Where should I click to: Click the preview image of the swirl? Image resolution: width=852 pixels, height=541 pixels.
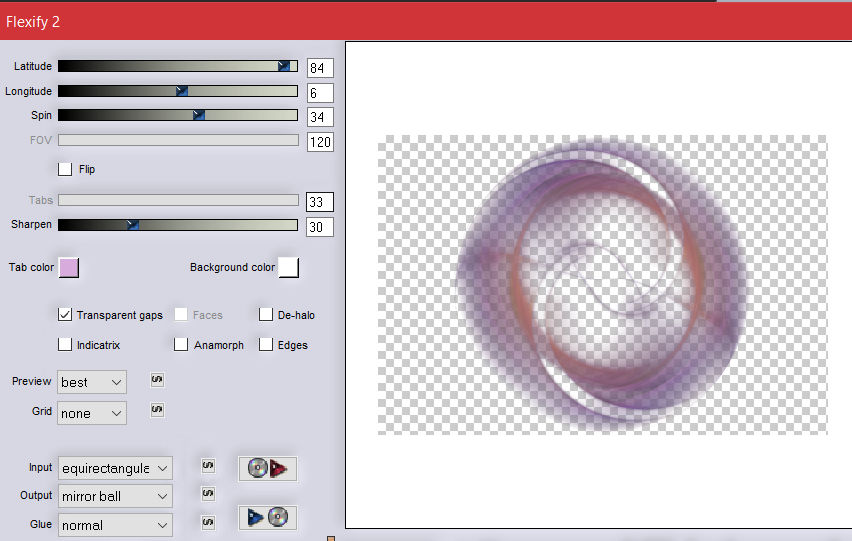click(602, 285)
